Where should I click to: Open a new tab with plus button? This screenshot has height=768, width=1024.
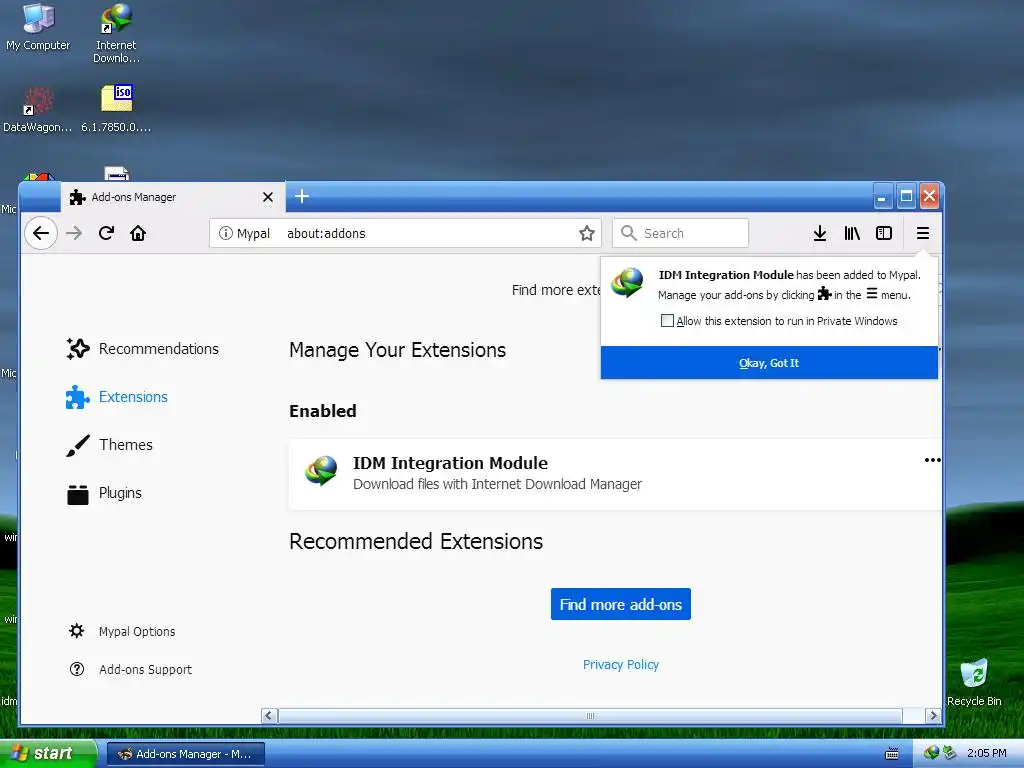tap(302, 196)
